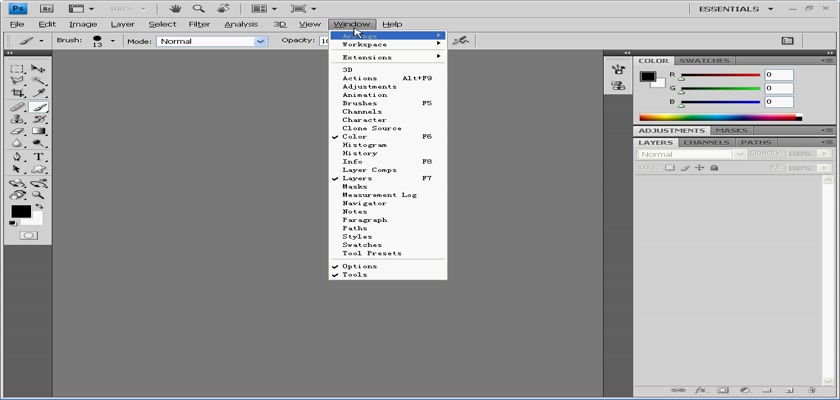Select the Path Selection tool
The height and width of the screenshot is (400, 840).
(18, 169)
